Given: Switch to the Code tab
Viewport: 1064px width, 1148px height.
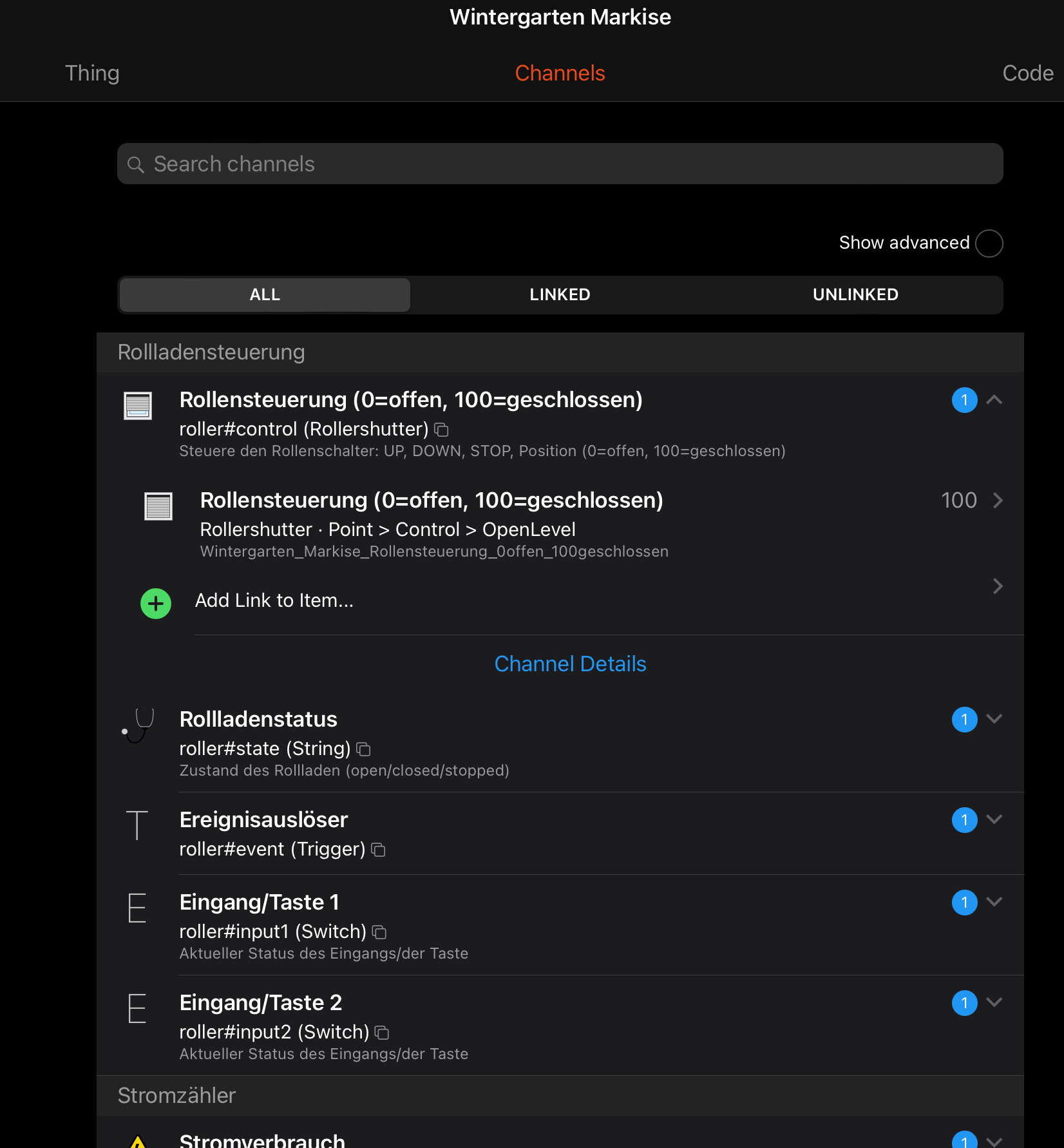Looking at the screenshot, I should click(x=1027, y=73).
